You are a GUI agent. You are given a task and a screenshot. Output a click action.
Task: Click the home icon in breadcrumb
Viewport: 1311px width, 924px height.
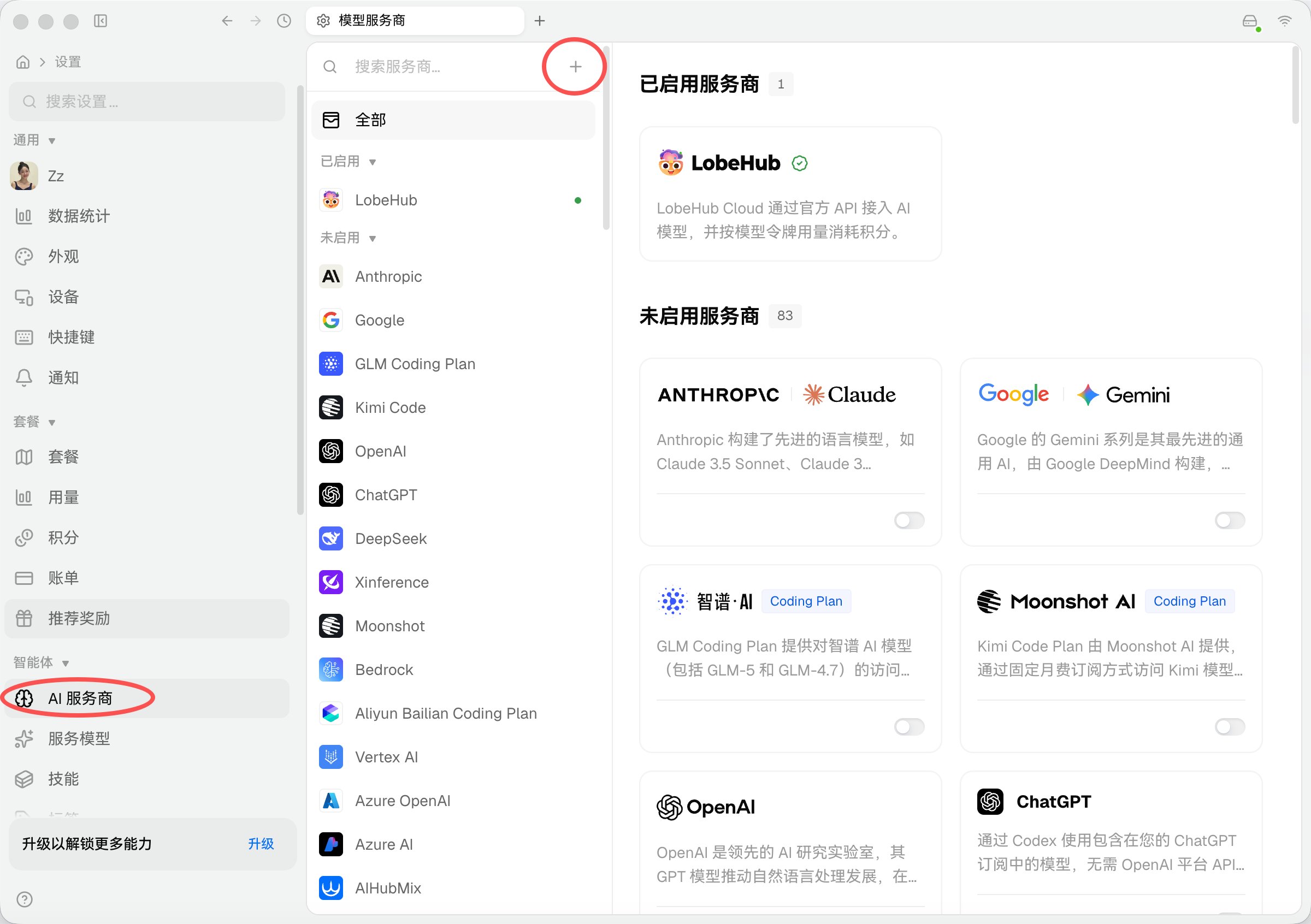click(23, 62)
